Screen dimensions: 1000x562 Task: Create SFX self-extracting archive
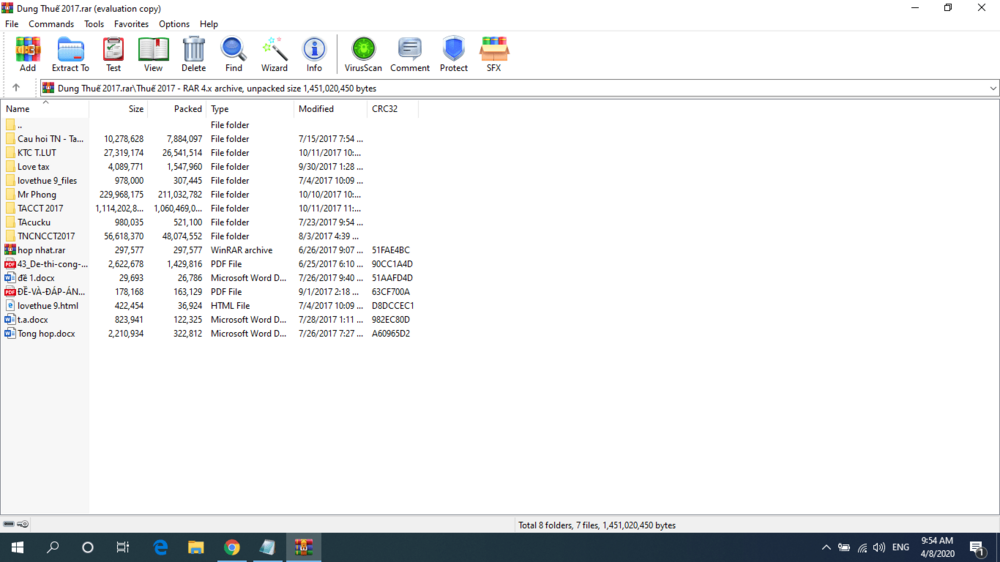click(x=494, y=54)
